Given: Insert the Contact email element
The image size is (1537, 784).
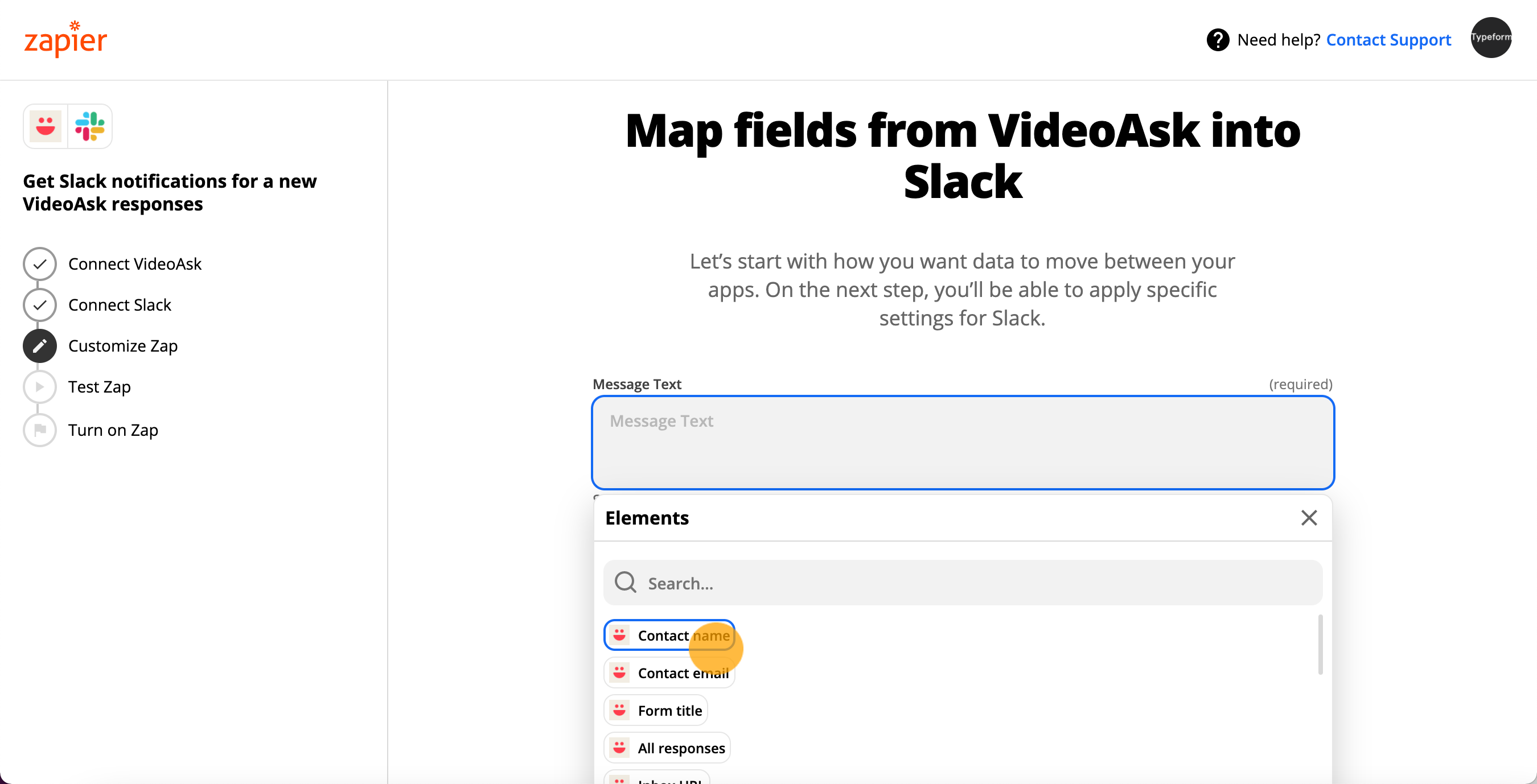Looking at the screenshot, I should pos(669,672).
